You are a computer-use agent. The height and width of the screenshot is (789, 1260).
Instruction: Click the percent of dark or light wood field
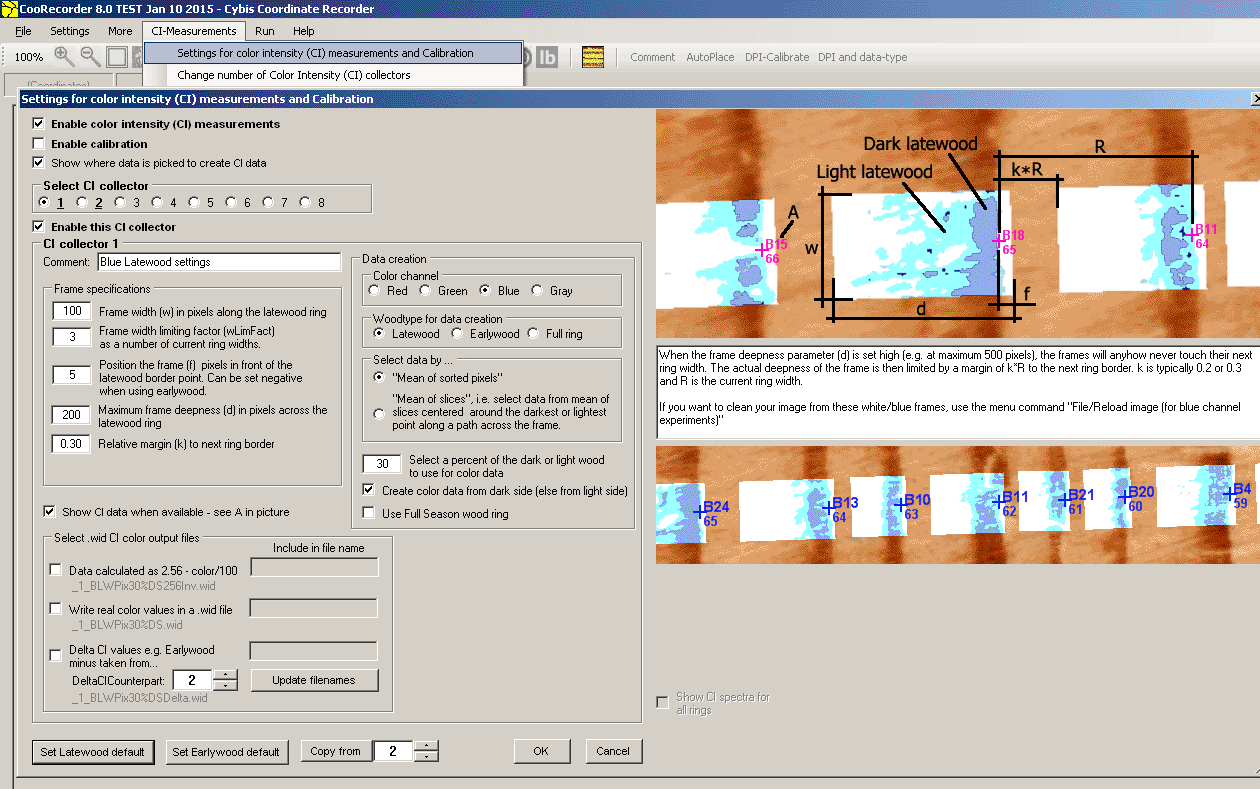(x=382, y=464)
